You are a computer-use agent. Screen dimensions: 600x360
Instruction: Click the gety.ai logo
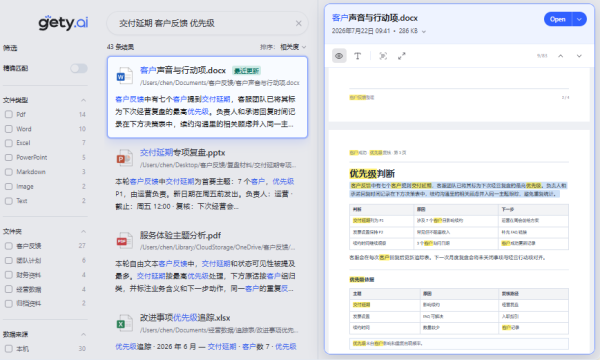coord(63,23)
